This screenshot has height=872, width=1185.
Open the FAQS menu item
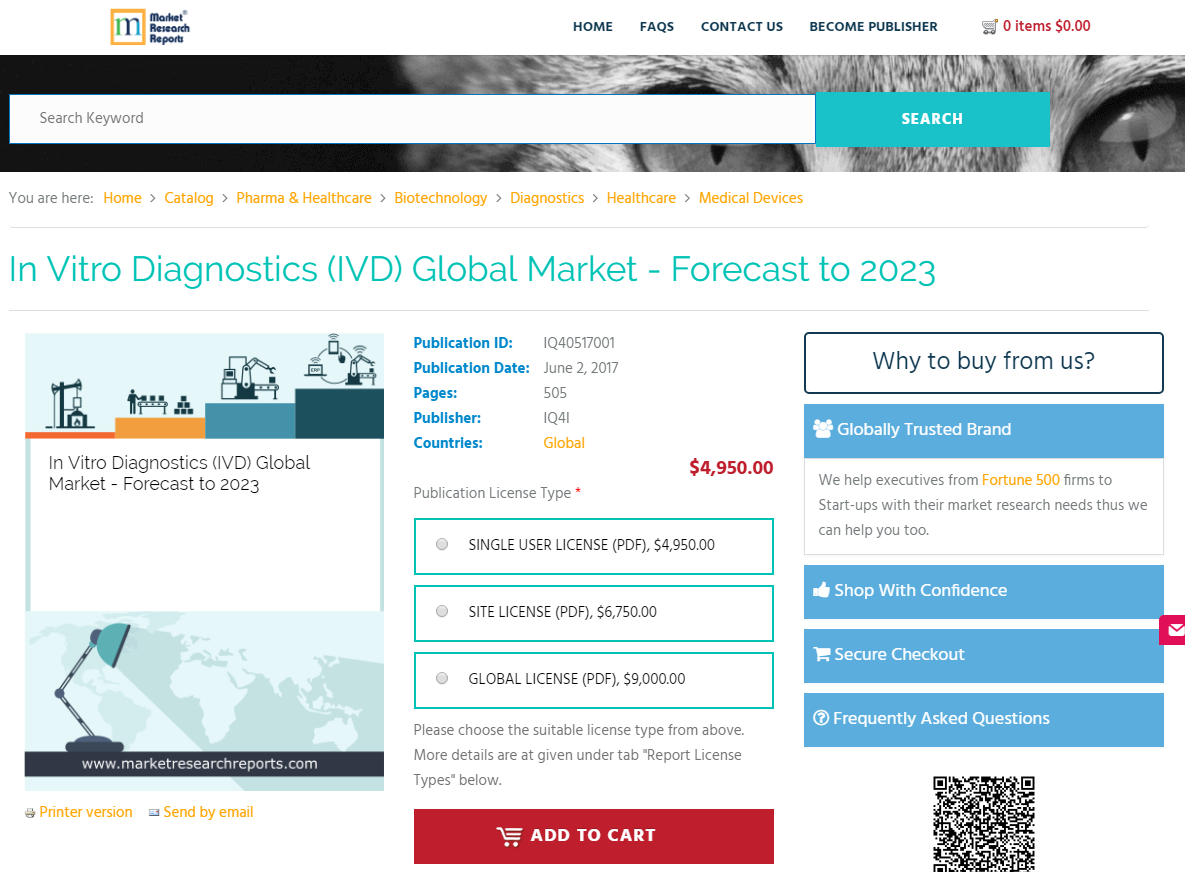(x=657, y=26)
